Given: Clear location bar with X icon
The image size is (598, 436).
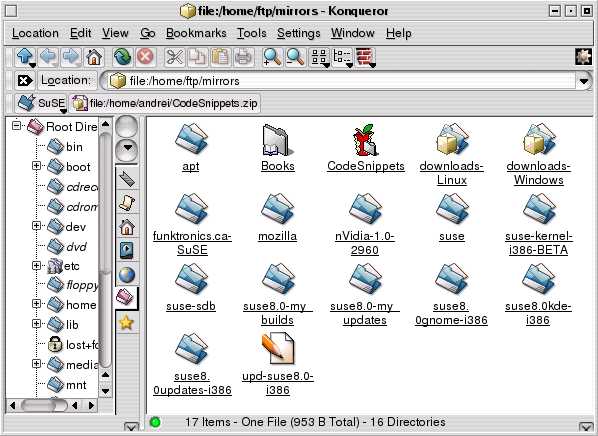Looking at the screenshot, I should [x=25, y=80].
